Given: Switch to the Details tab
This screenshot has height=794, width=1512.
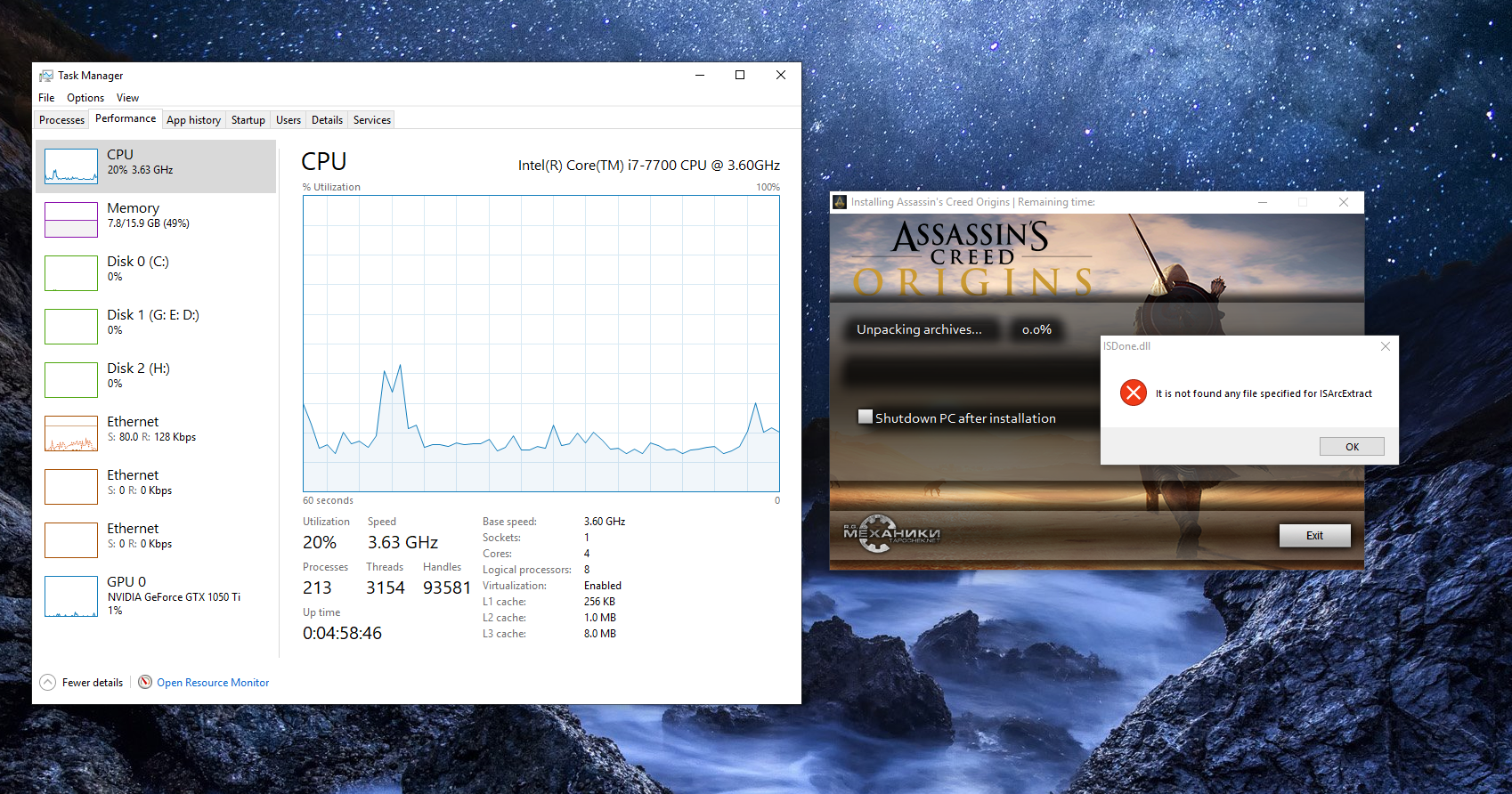Looking at the screenshot, I should [x=327, y=120].
